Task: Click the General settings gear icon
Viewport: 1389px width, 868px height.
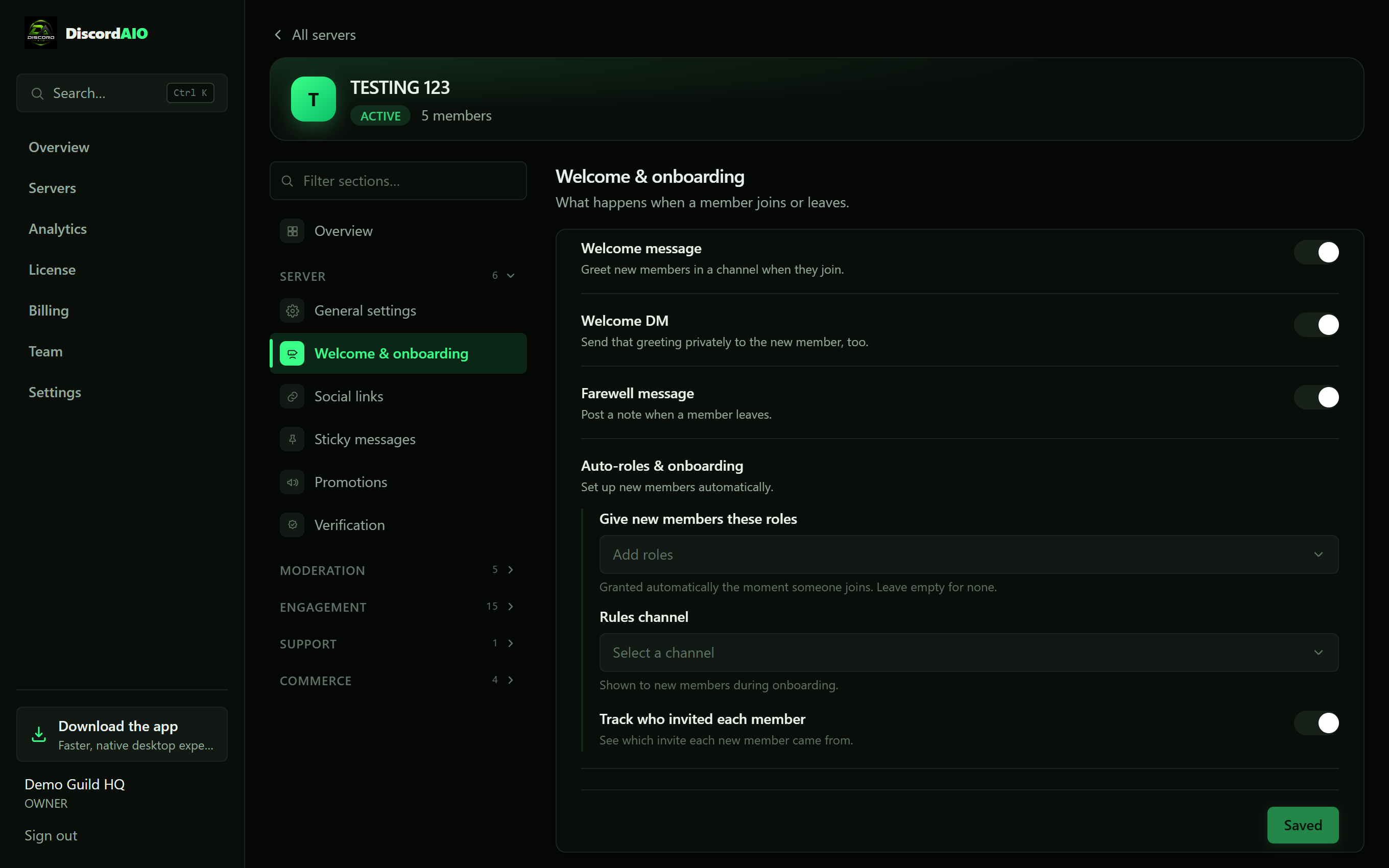Action: pos(292,310)
